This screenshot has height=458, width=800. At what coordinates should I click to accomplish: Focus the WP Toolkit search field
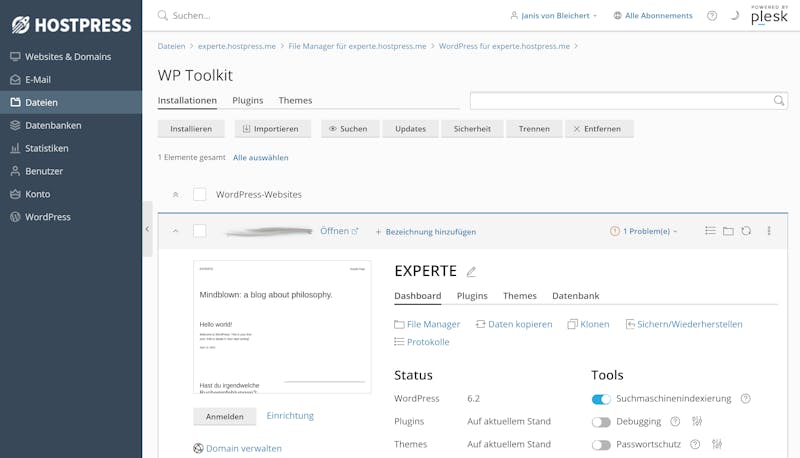(629, 100)
